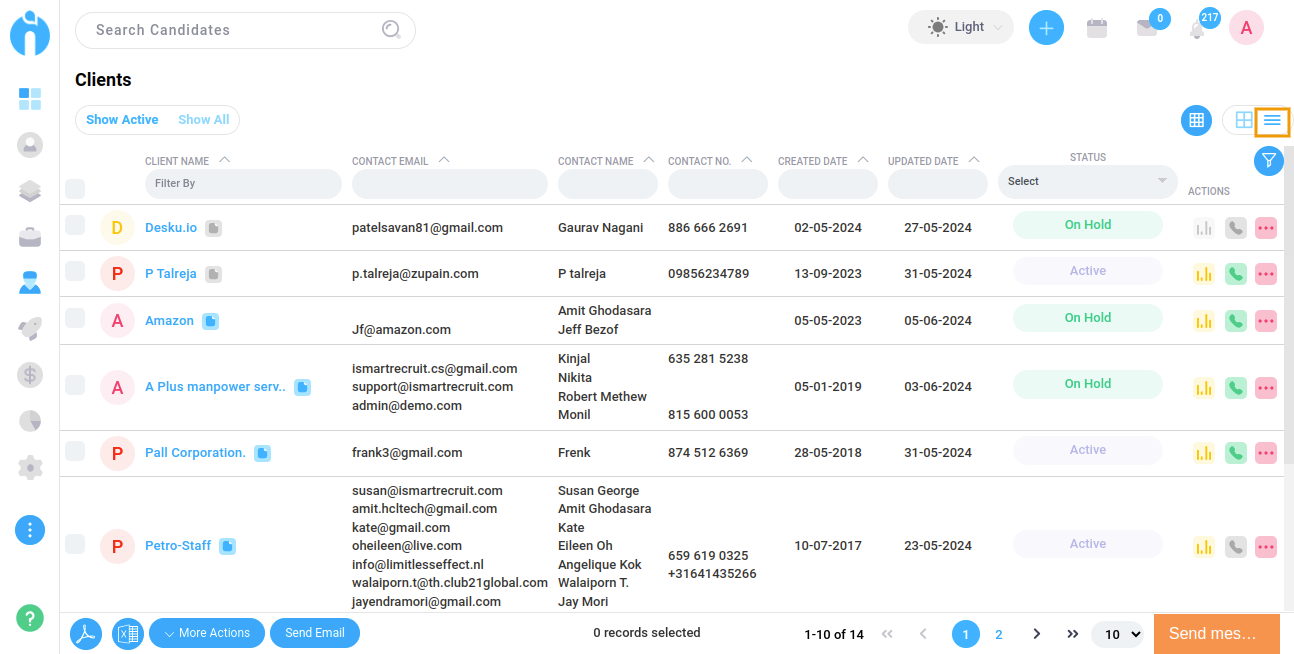Select the Show Active tab
This screenshot has width=1294, height=654.
122,120
